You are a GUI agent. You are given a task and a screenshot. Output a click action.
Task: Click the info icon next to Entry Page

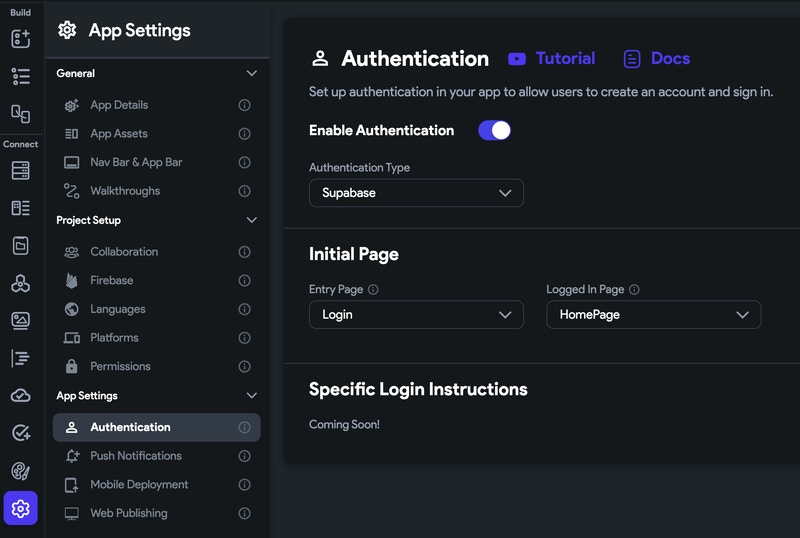373,289
